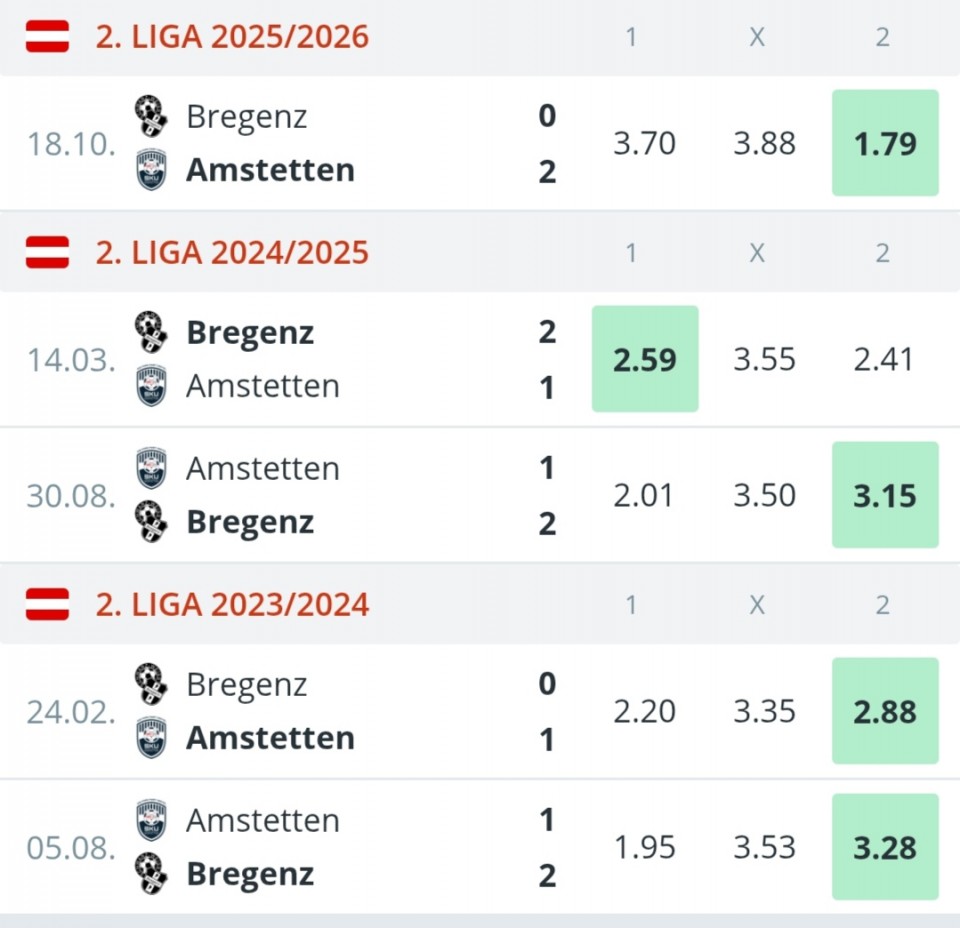Select the highlighted 3.28 away odds
Image resolution: width=960 pixels, height=928 pixels.
click(x=885, y=847)
